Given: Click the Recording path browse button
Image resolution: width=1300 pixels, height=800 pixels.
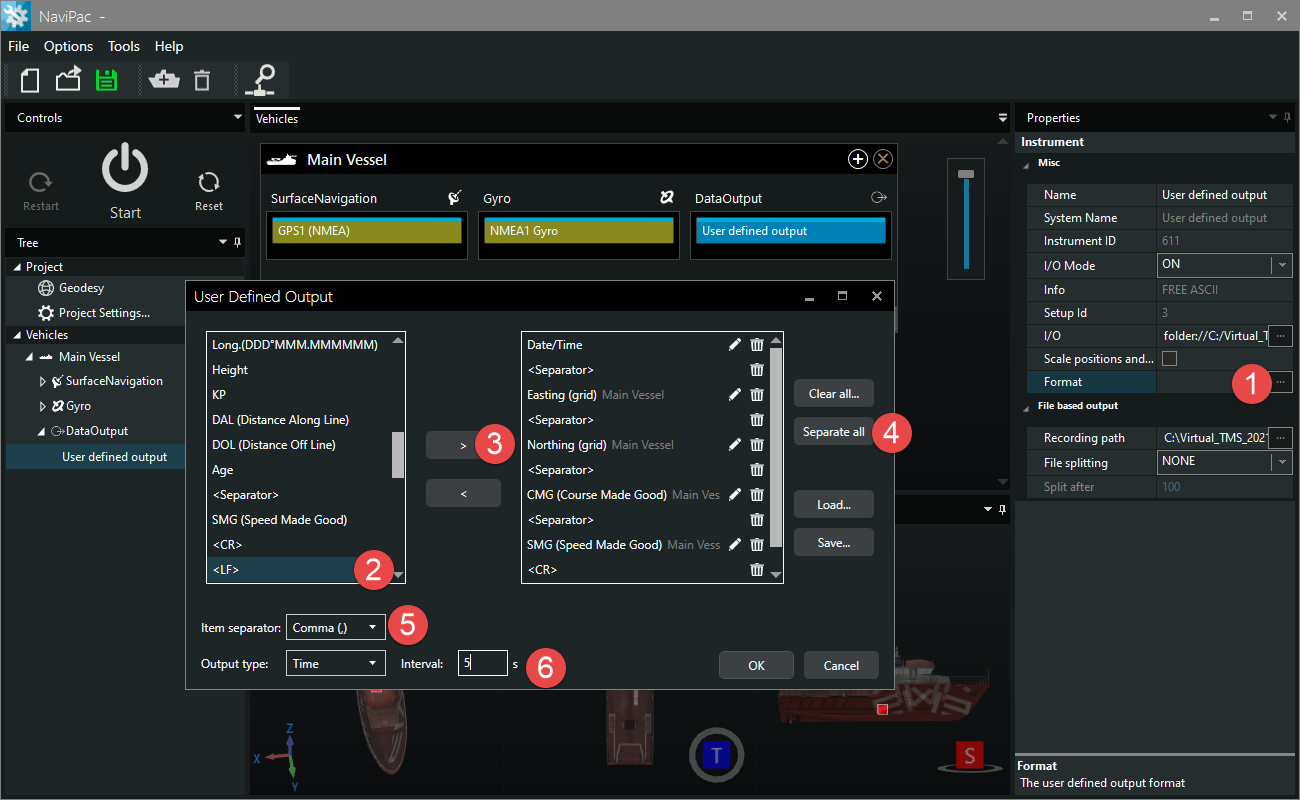Looking at the screenshot, I should tap(1280, 438).
